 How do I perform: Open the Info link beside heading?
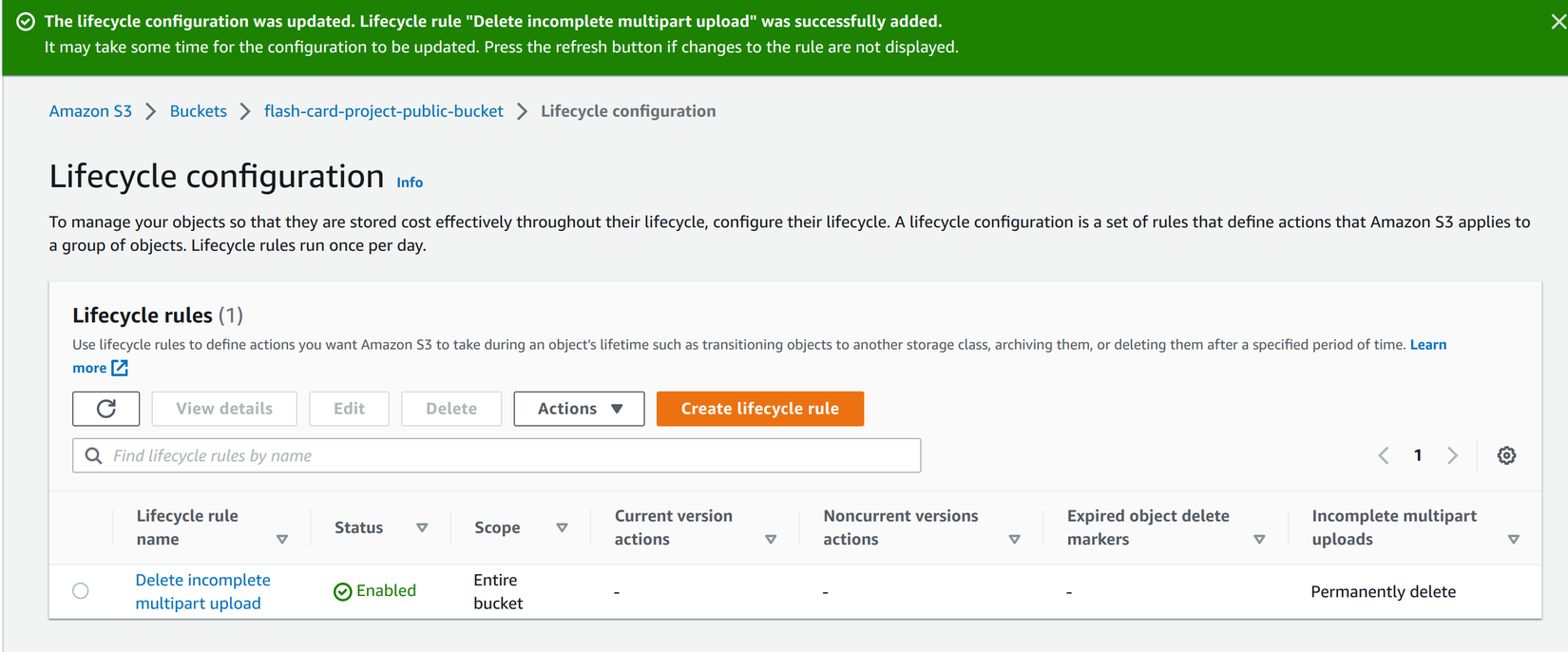pyautogui.click(x=410, y=182)
